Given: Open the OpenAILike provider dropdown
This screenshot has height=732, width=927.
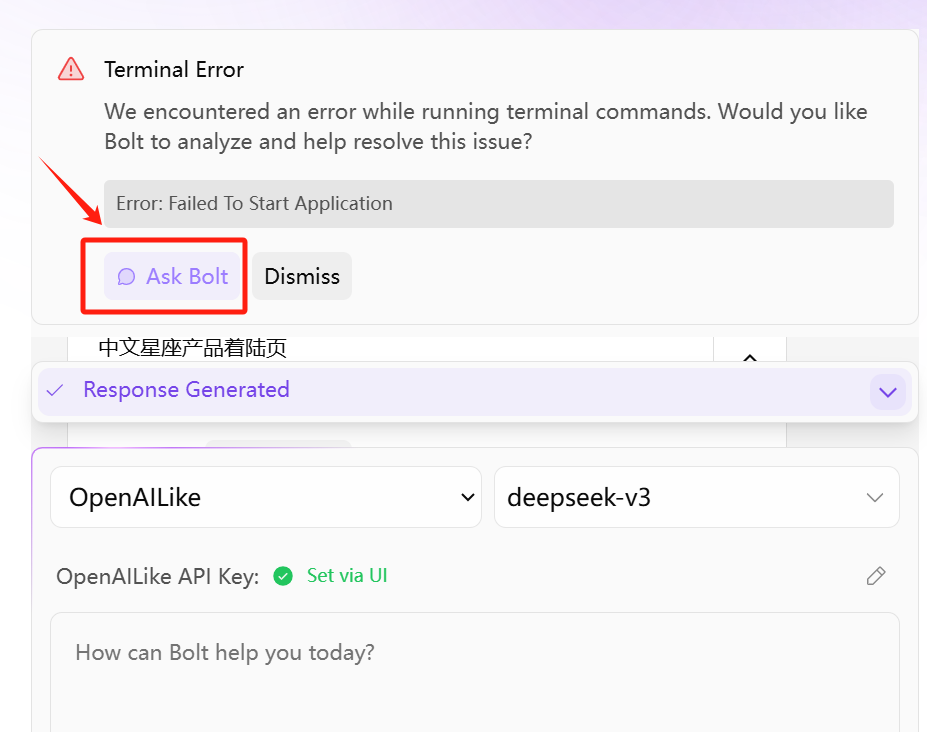Looking at the screenshot, I should click(266, 497).
